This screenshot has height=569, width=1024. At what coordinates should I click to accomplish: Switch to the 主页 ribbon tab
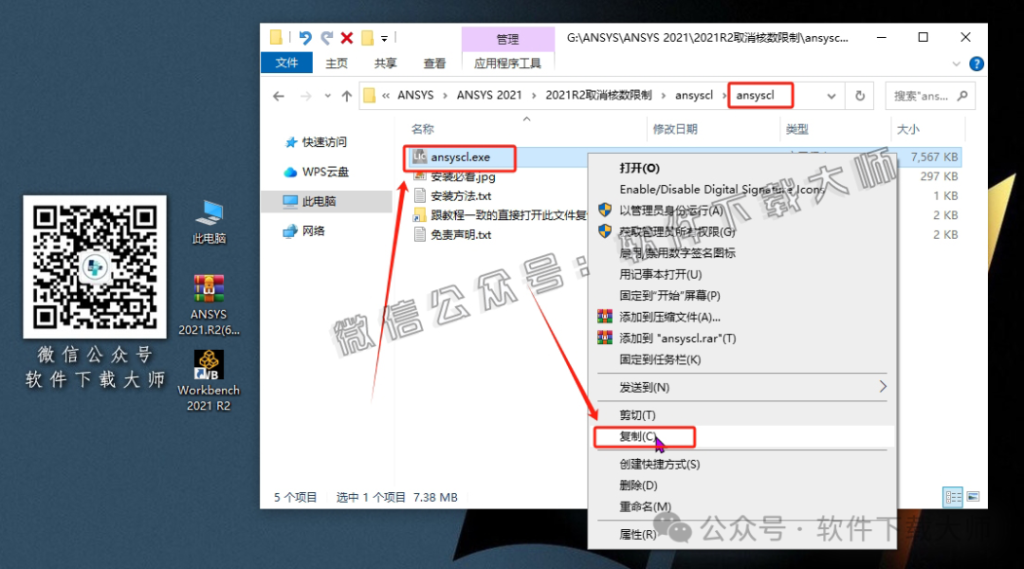click(336, 63)
